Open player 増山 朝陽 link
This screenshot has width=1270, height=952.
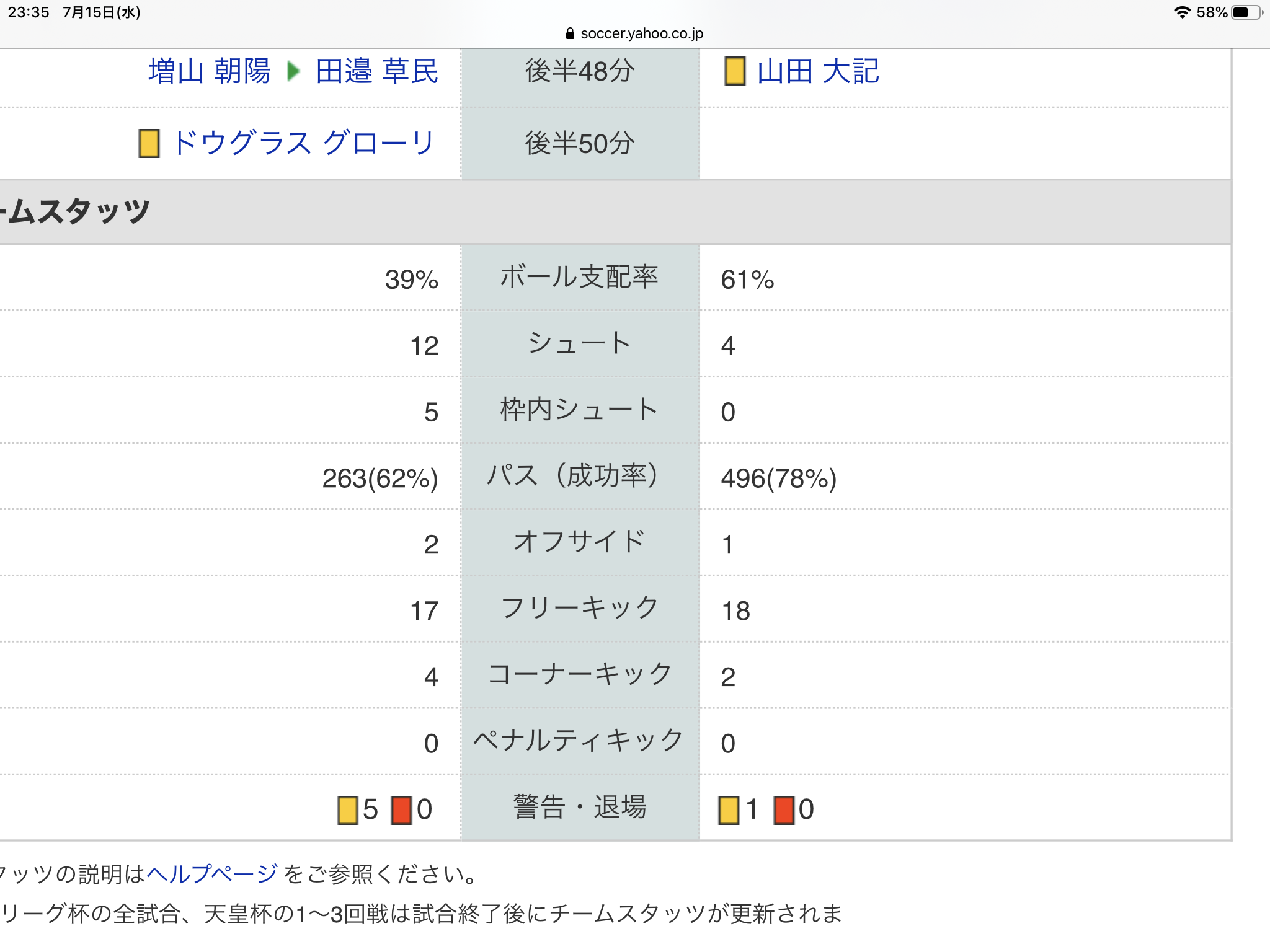click(209, 71)
